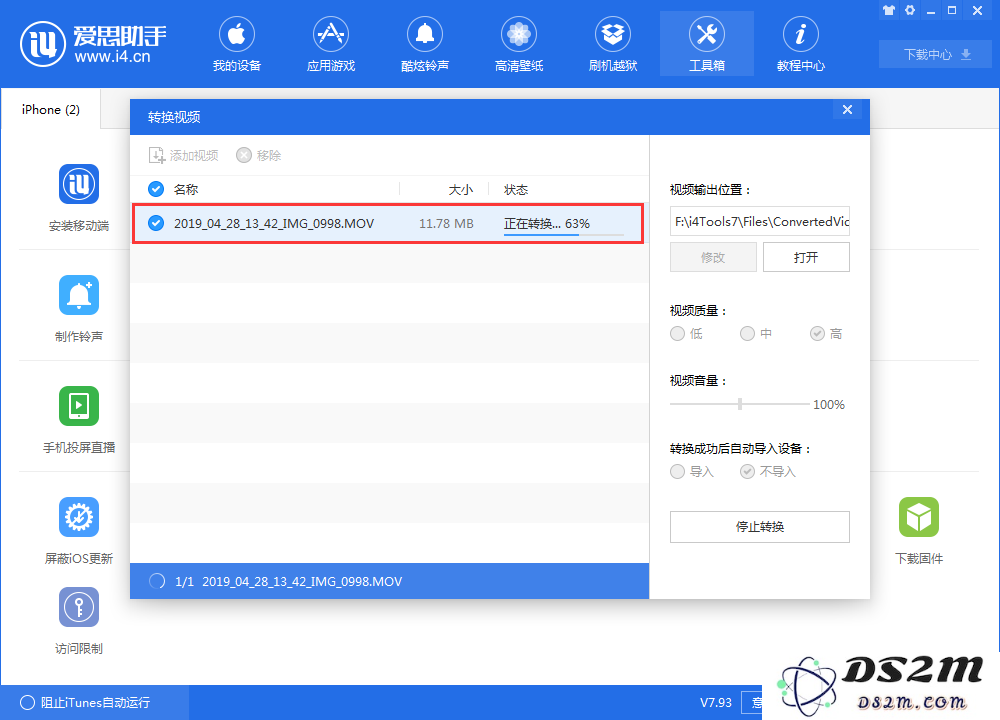Launch 下载固件 download firmware tool
Viewport: 1000px width, 720px height.
(919, 531)
